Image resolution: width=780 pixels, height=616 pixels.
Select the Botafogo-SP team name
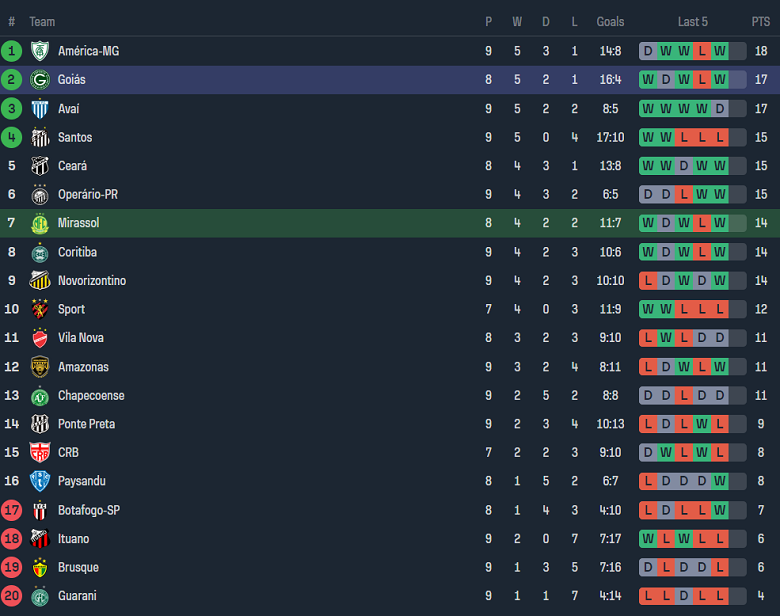[x=90, y=510]
